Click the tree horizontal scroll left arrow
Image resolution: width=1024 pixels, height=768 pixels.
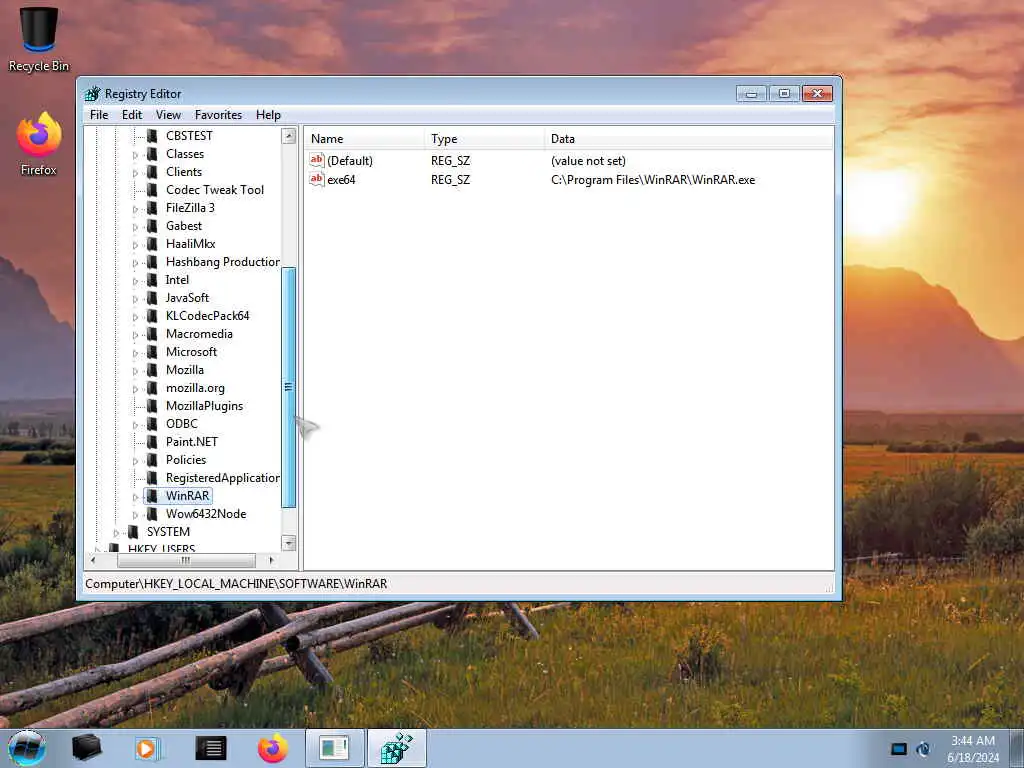pos(93,560)
